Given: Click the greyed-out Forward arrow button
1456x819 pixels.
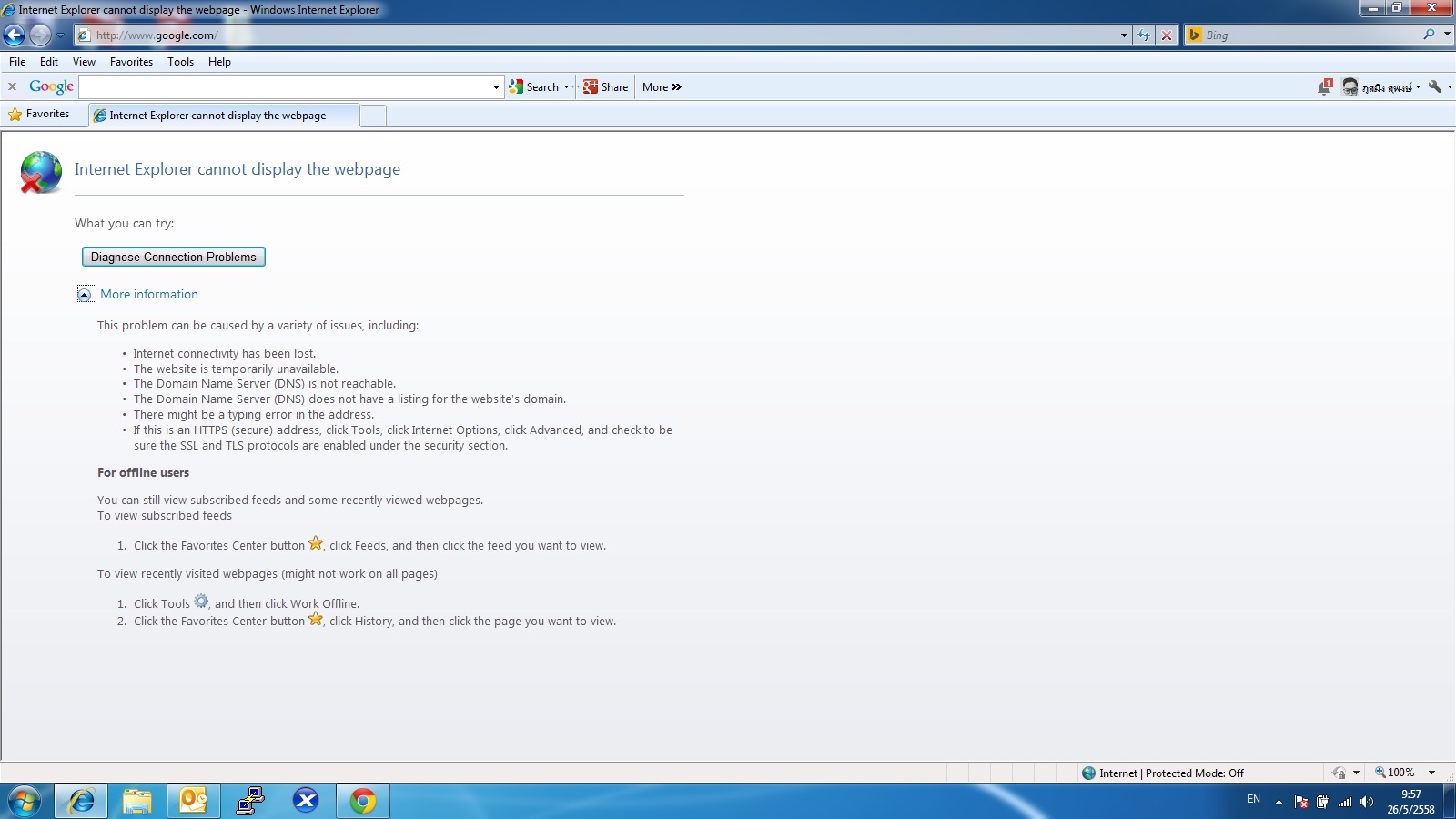Looking at the screenshot, I should (x=40, y=35).
